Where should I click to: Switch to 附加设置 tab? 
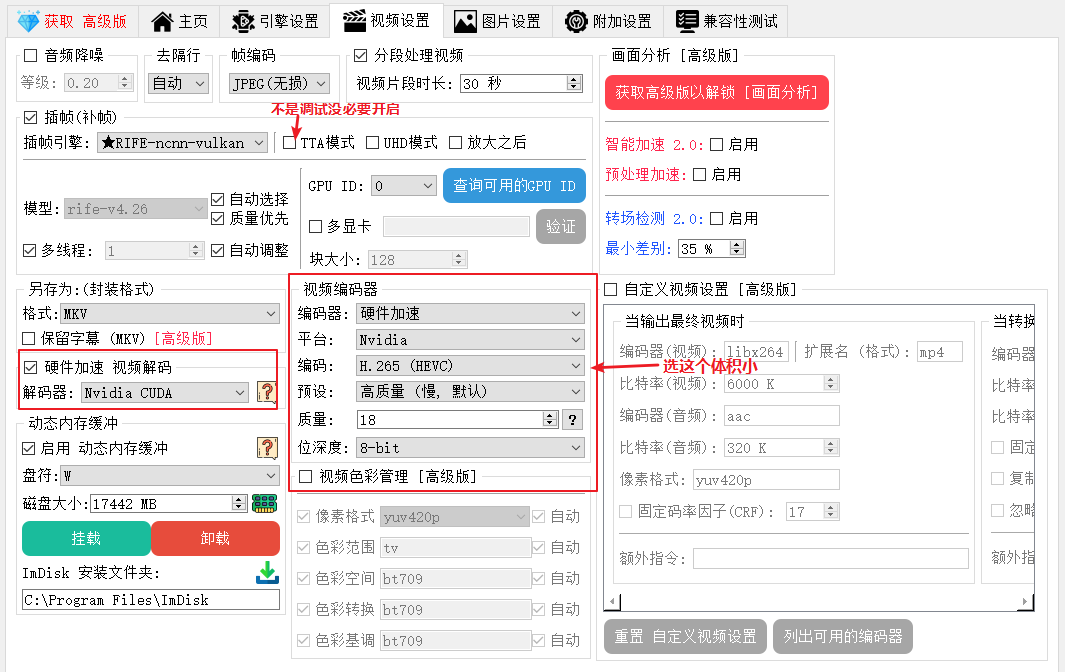(x=608, y=21)
